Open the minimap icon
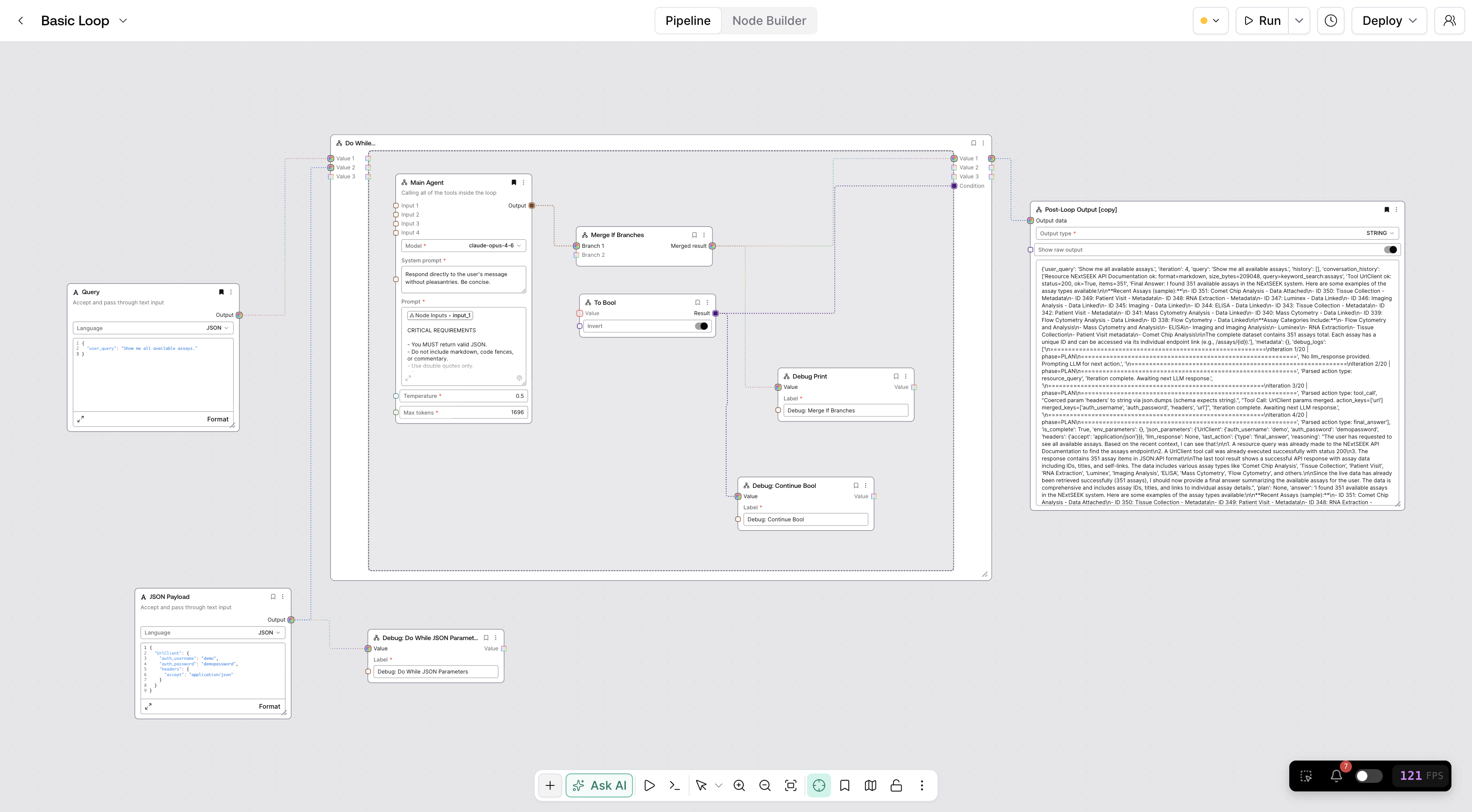This screenshot has height=812, width=1472. [870, 785]
